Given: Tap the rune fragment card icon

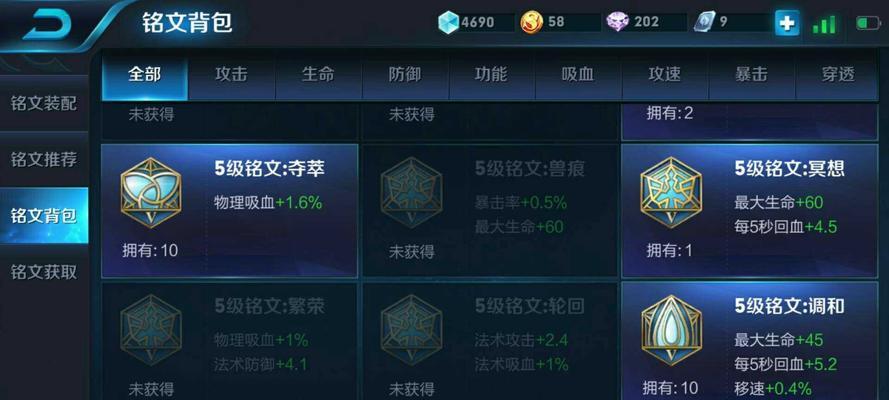Looking at the screenshot, I should tap(703, 23).
